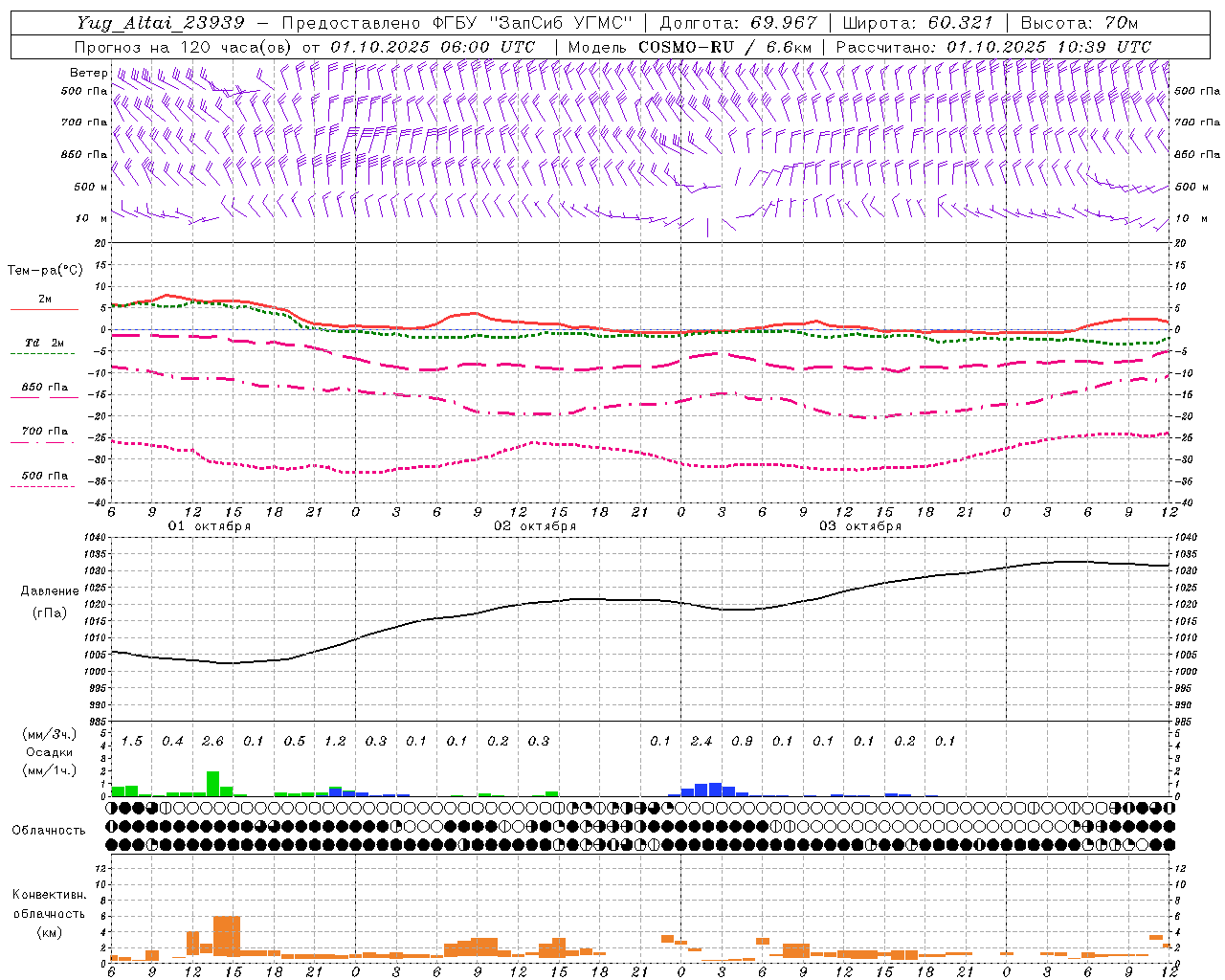Click the (мм/3ч.) precipitation unit label
1225x980 pixels.
[49, 734]
